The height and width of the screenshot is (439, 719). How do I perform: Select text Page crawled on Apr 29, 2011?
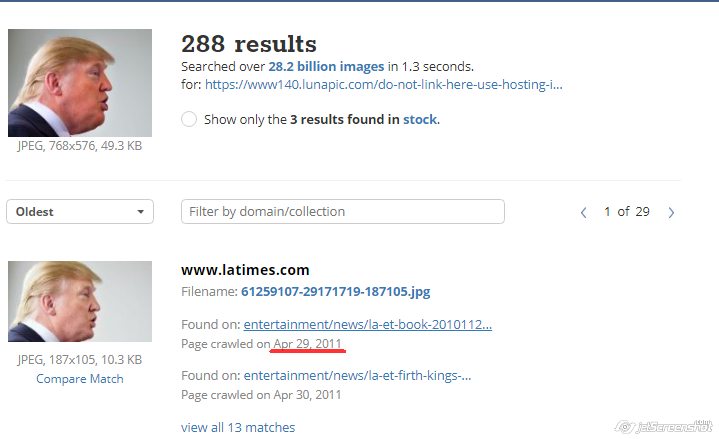pos(261,344)
